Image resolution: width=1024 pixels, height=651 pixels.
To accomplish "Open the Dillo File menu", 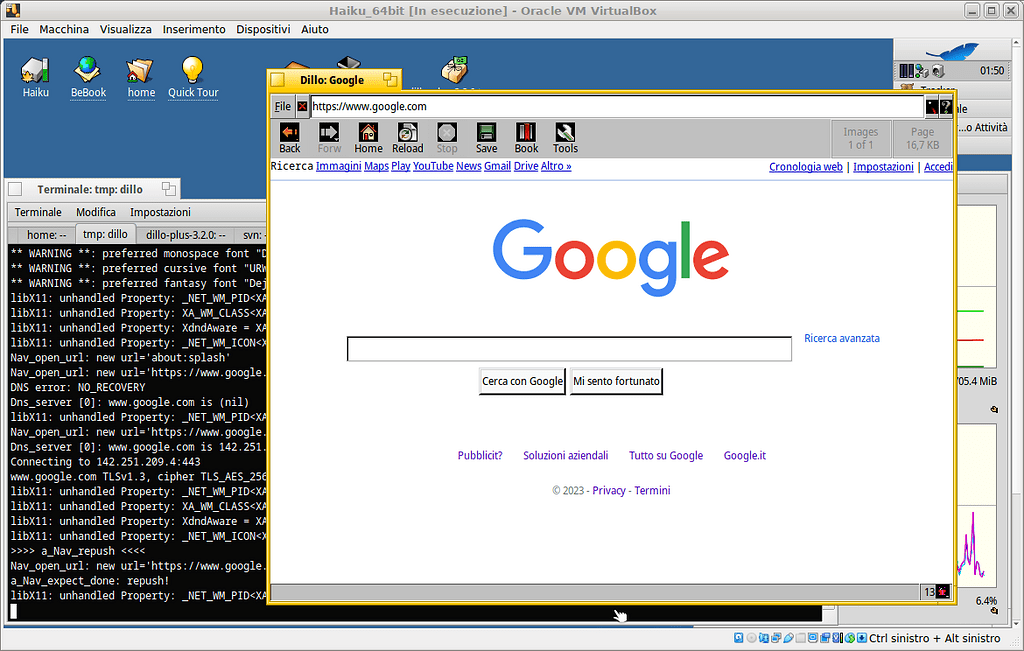I will pyautogui.click(x=283, y=106).
